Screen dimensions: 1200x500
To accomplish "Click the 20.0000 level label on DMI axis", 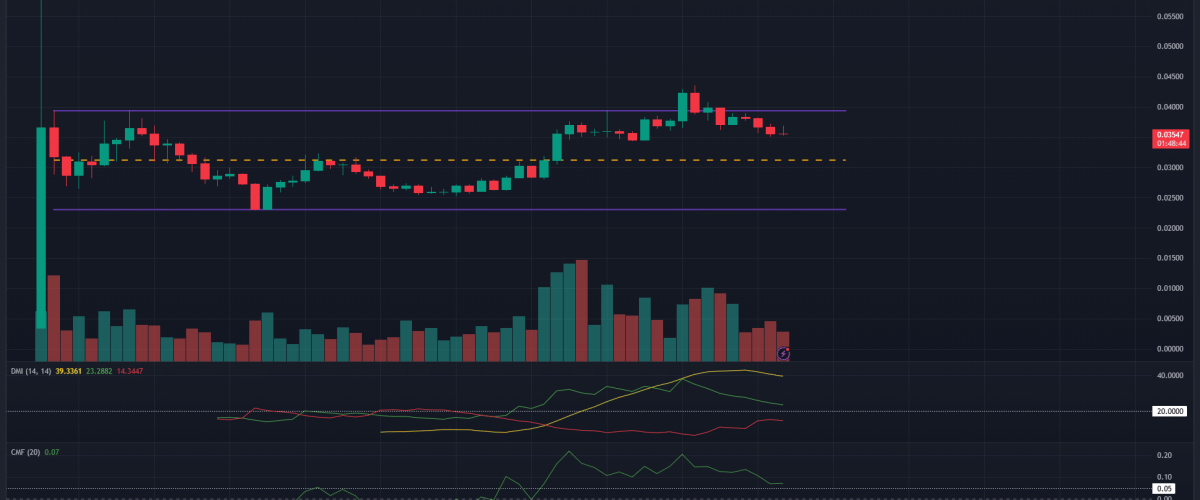I will tap(1169, 410).
